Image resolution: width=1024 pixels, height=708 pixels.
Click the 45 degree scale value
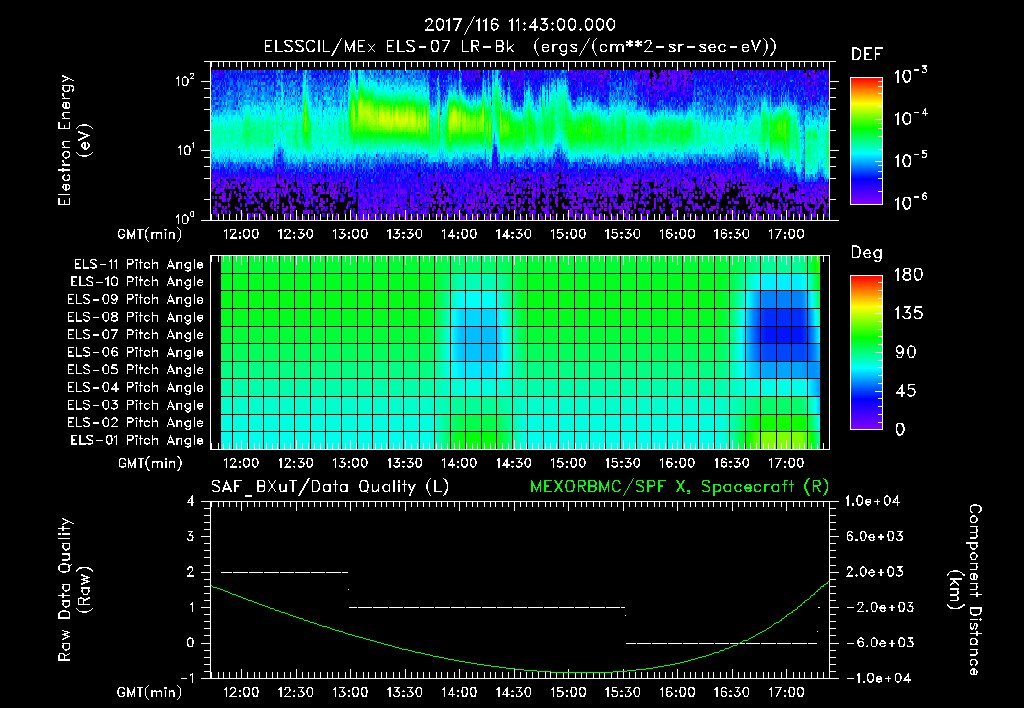[906, 391]
